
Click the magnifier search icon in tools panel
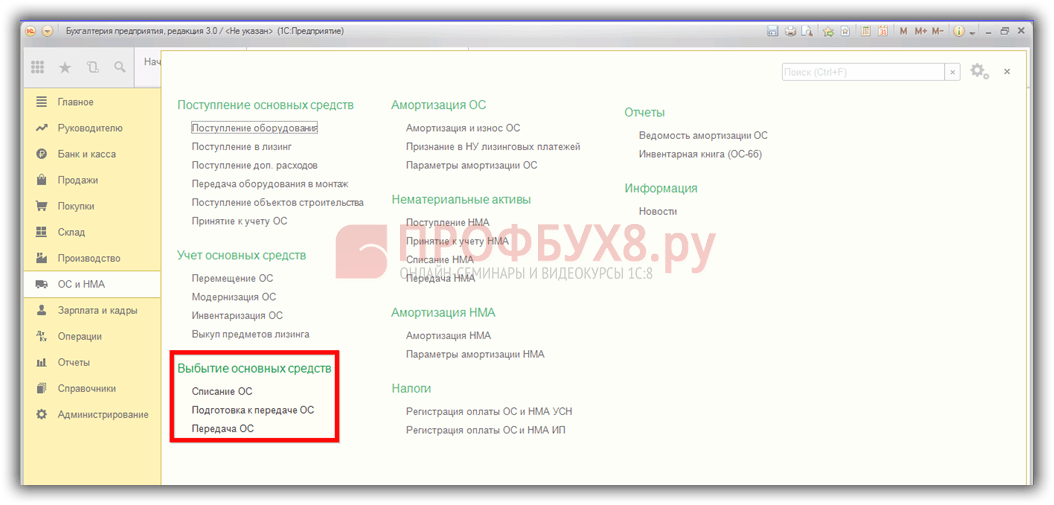[x=119, y=67]
